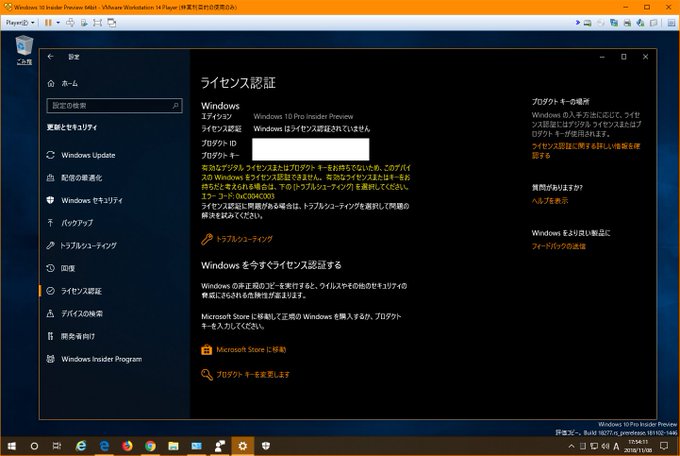
Task: Open For developers (開発者向け)
Action: pyautogui.click(x=70, y=336)
